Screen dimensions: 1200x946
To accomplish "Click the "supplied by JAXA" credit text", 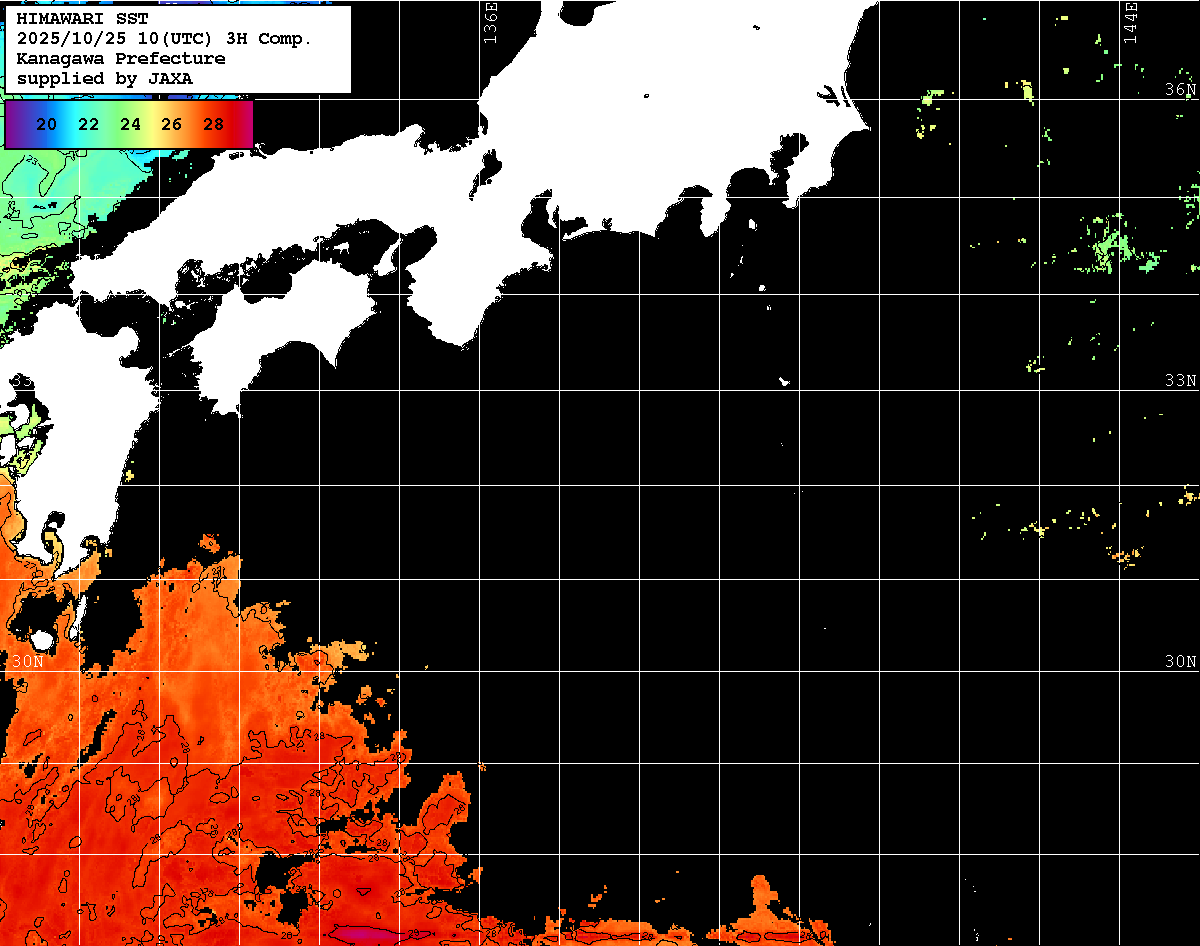I will (104, 78).
